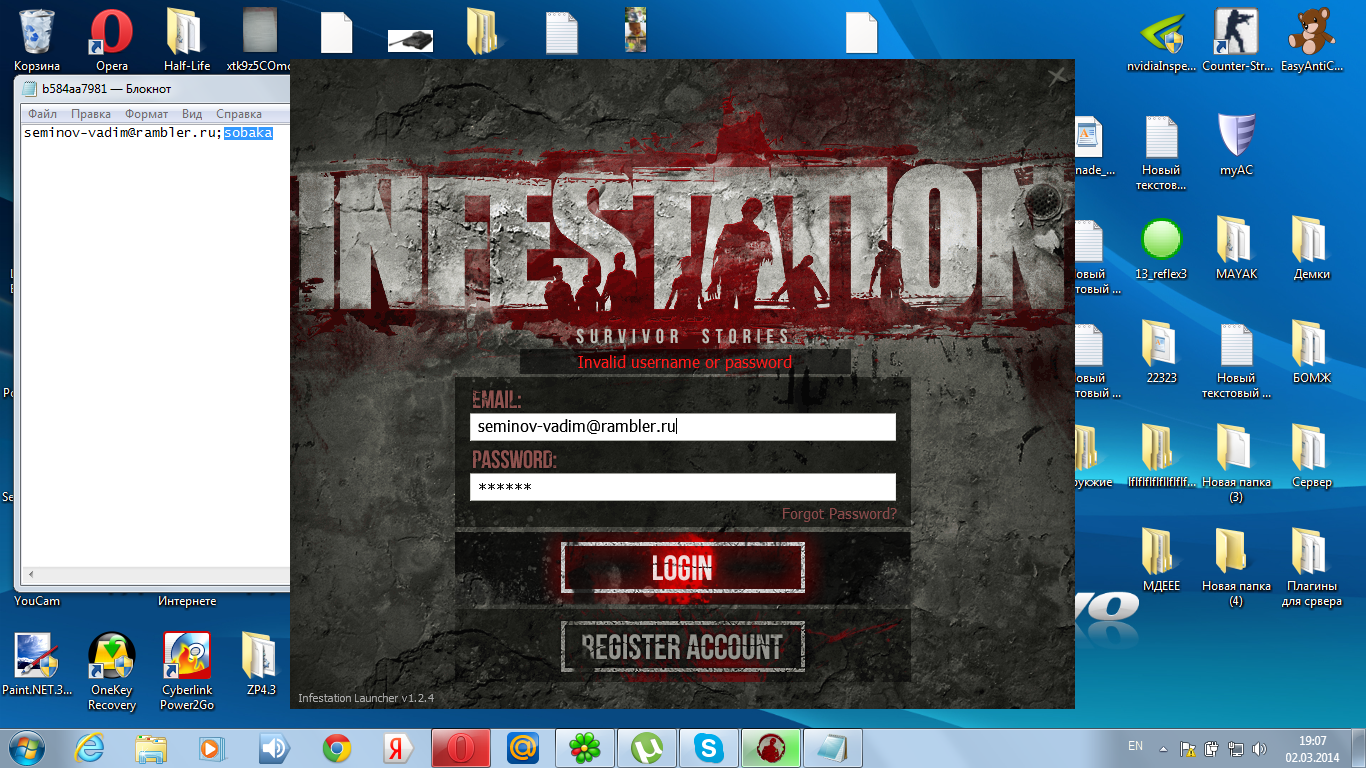Switch to Notepad taskbar button

click(x=832, y=747)
